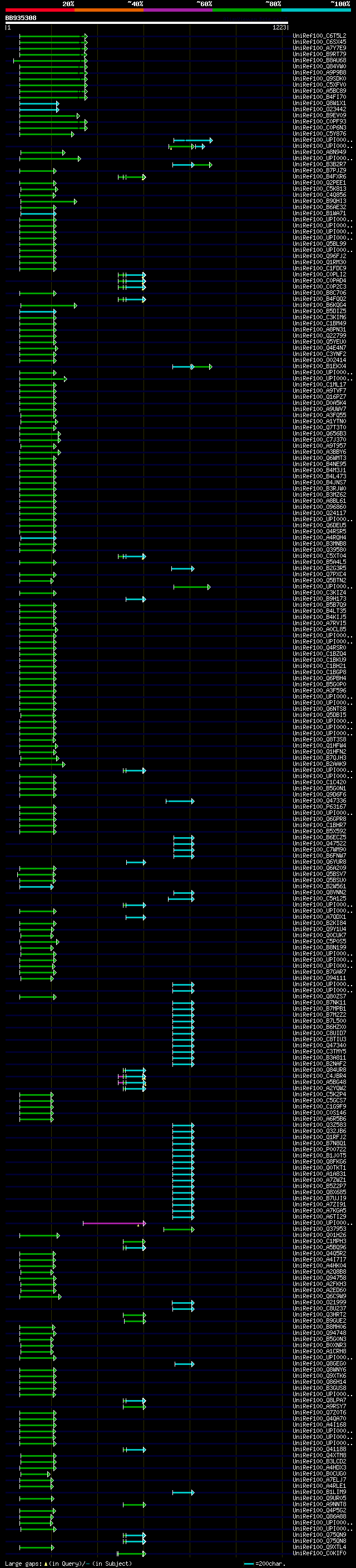The height and width of the screenshot is (1568, 356).
Task: Click the Large gaps legend text
Action: [x=68, y=1563]
